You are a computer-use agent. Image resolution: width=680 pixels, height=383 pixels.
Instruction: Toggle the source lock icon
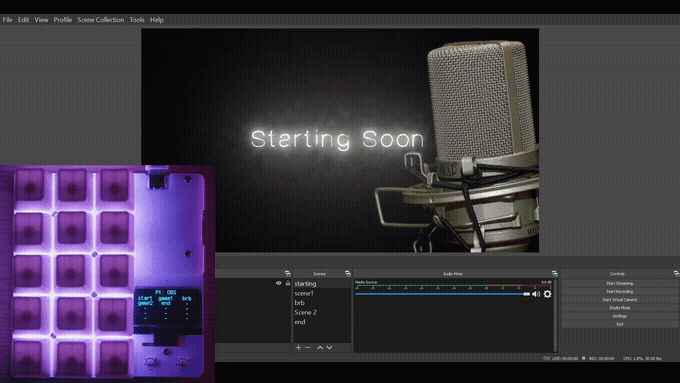288,283
